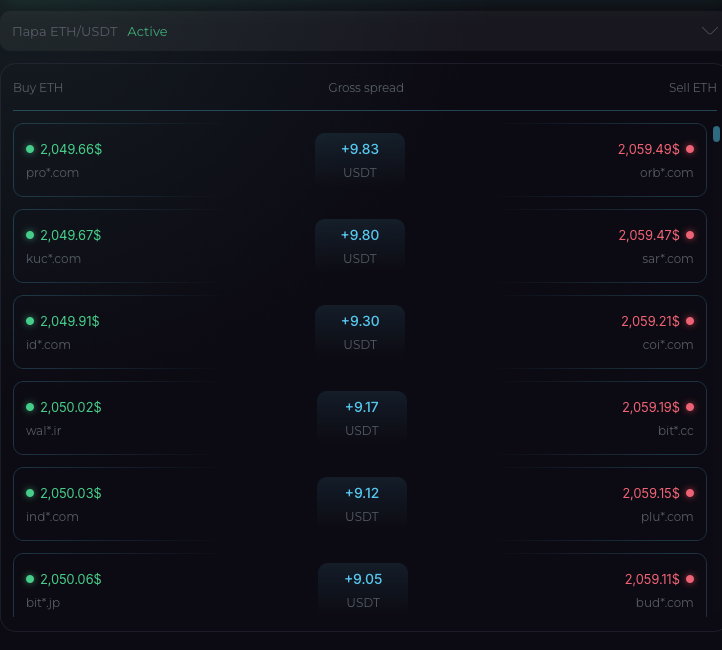This screenshot has width=722, height=650.
Task: Open the +9.83 USDT spread badge
Action: (360, 160)
